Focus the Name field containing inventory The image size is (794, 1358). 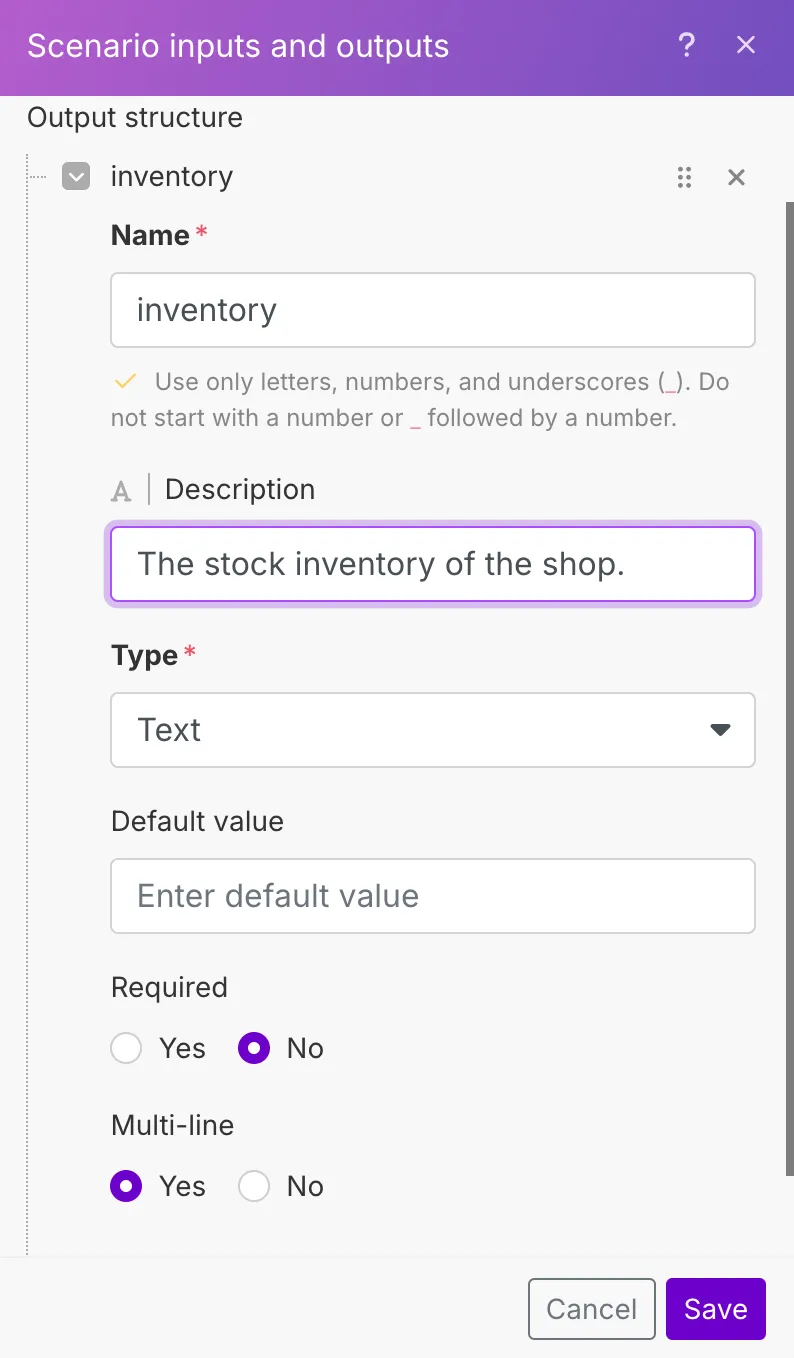click(433, 310)
